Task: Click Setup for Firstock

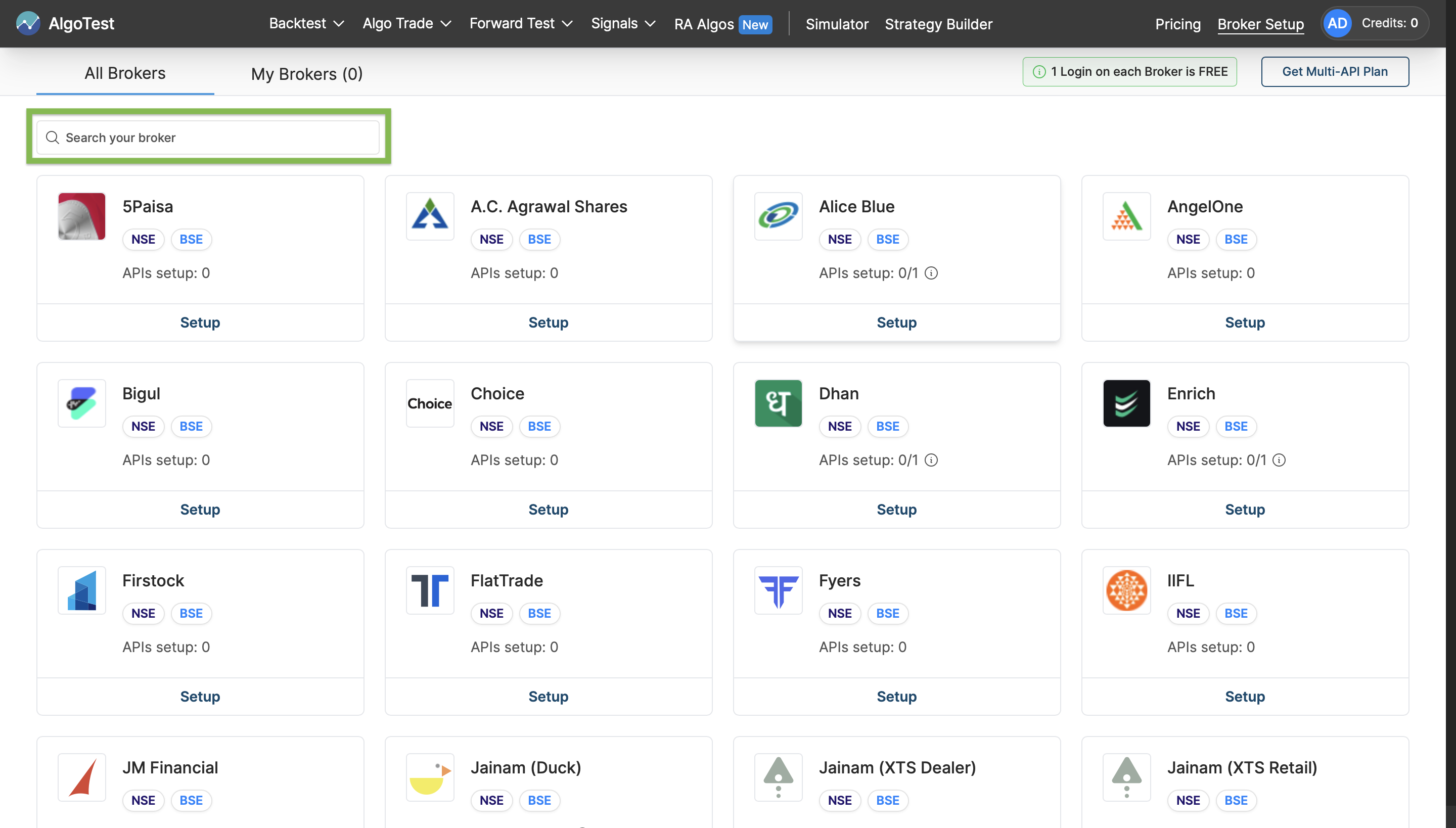Action: 200,697
